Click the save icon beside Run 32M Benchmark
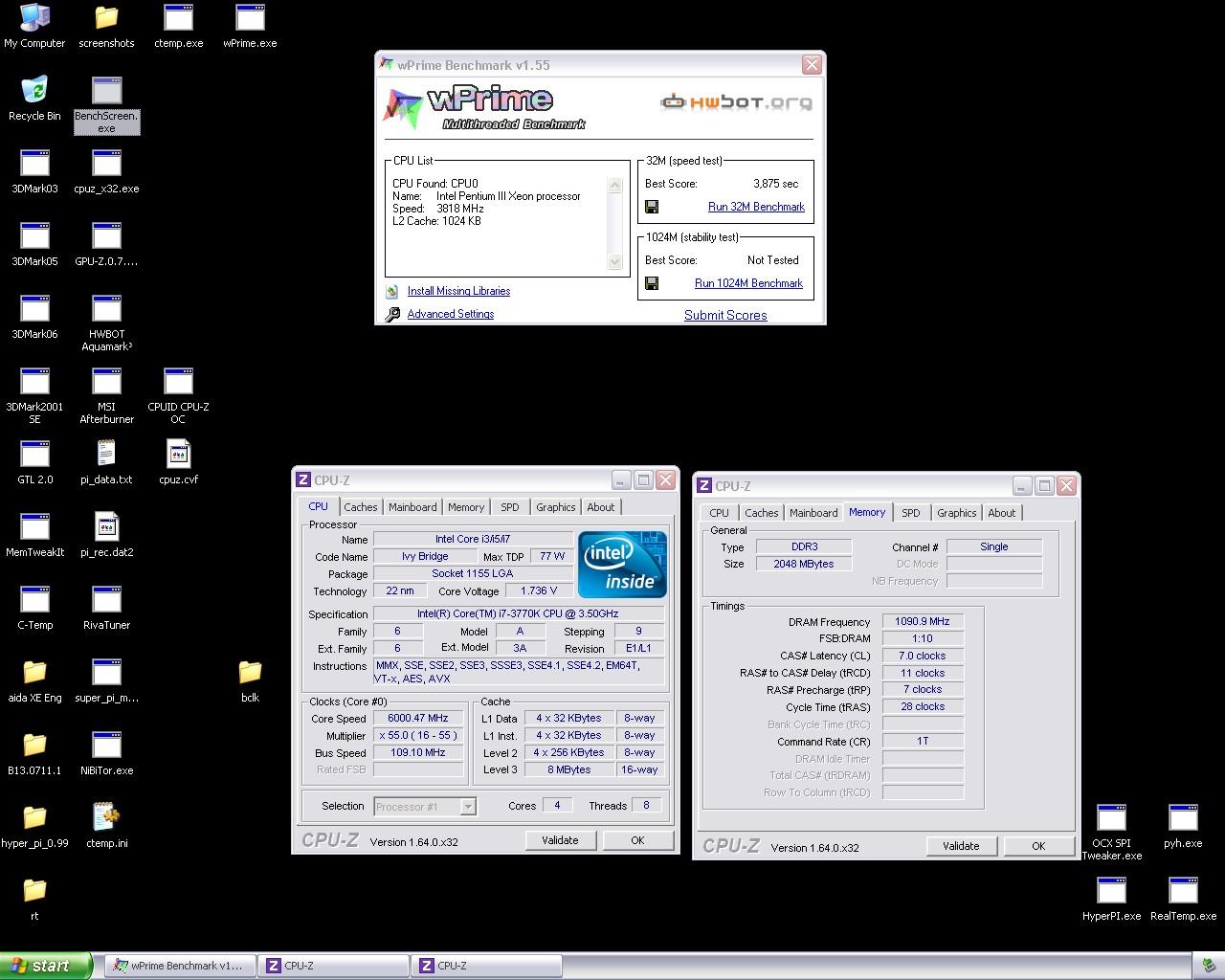This screenshot has width=1225, height=980. pyautogui.click(x=652, y=207)
